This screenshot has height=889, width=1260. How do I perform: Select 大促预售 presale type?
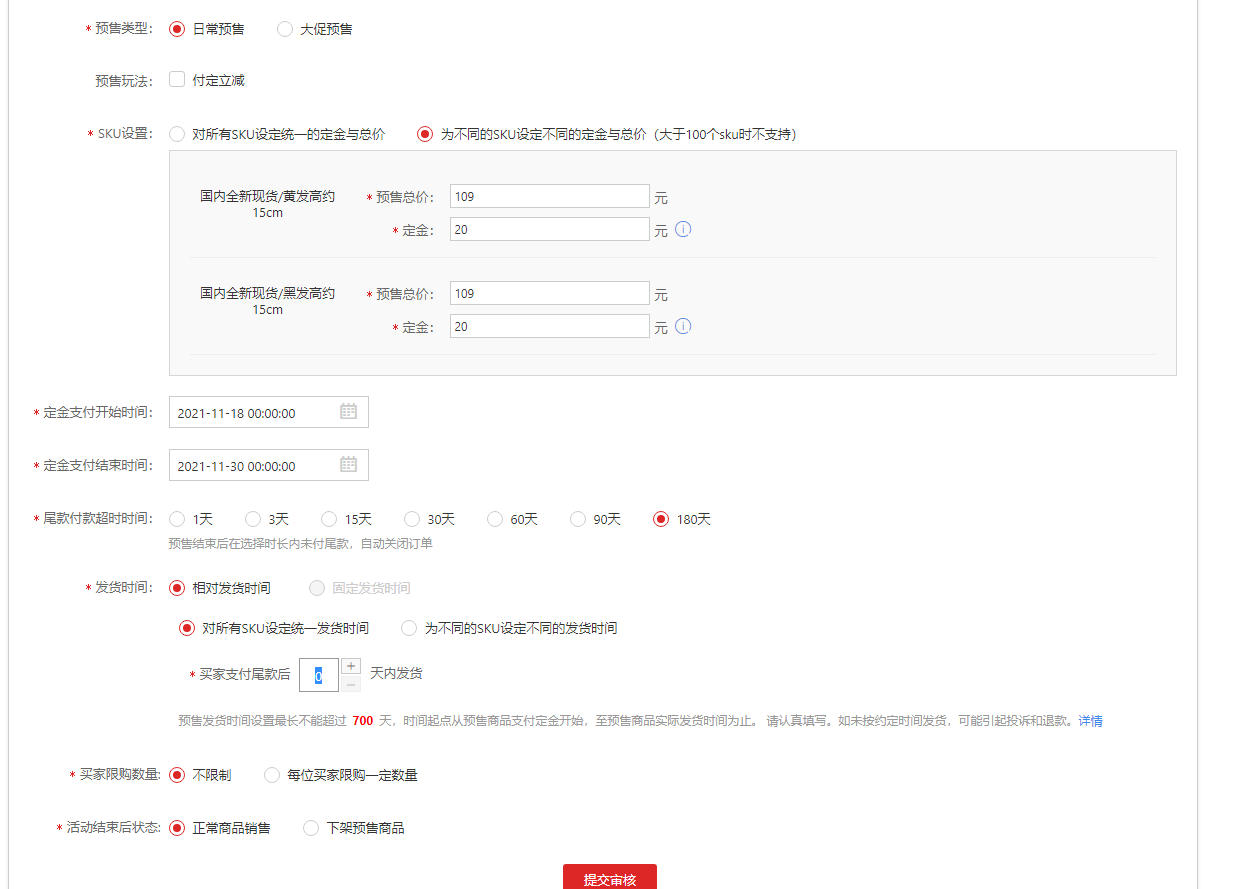pyautogui.click(x=285, y=29)
